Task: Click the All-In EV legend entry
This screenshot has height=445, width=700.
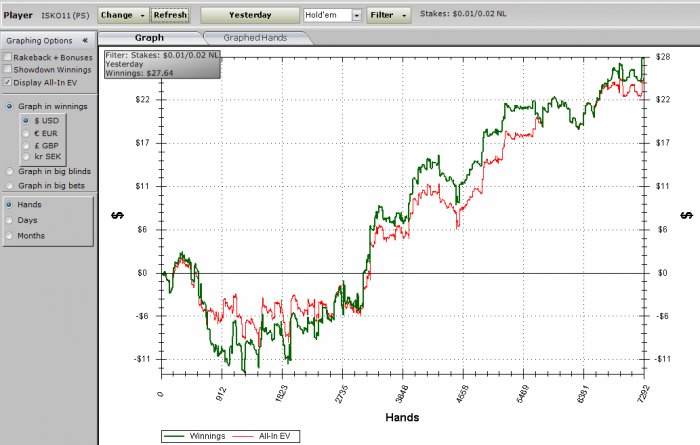Action: coord(262,436)
